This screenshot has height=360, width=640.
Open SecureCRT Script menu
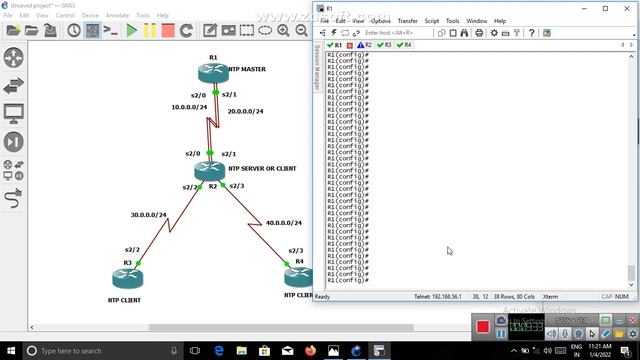[x=431, y=21]
